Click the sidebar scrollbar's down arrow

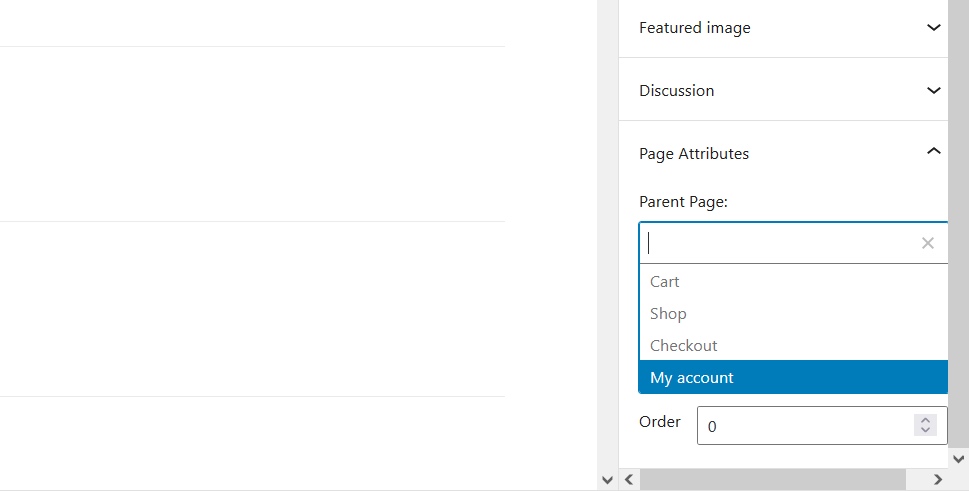point(958,459)
